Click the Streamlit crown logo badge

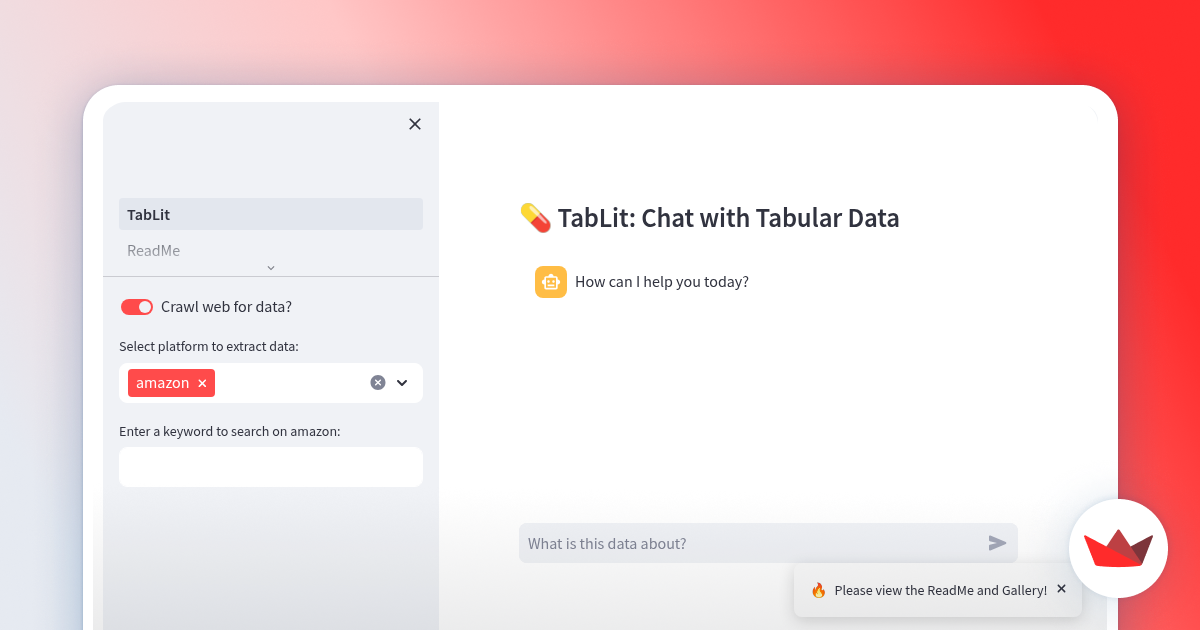(x=1118, y=548)
